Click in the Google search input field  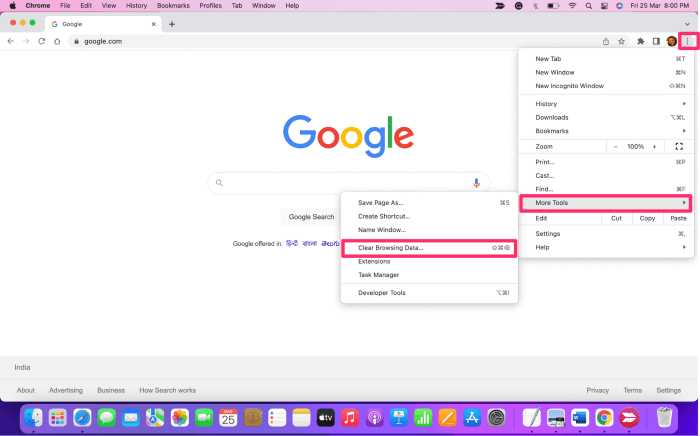349,183
